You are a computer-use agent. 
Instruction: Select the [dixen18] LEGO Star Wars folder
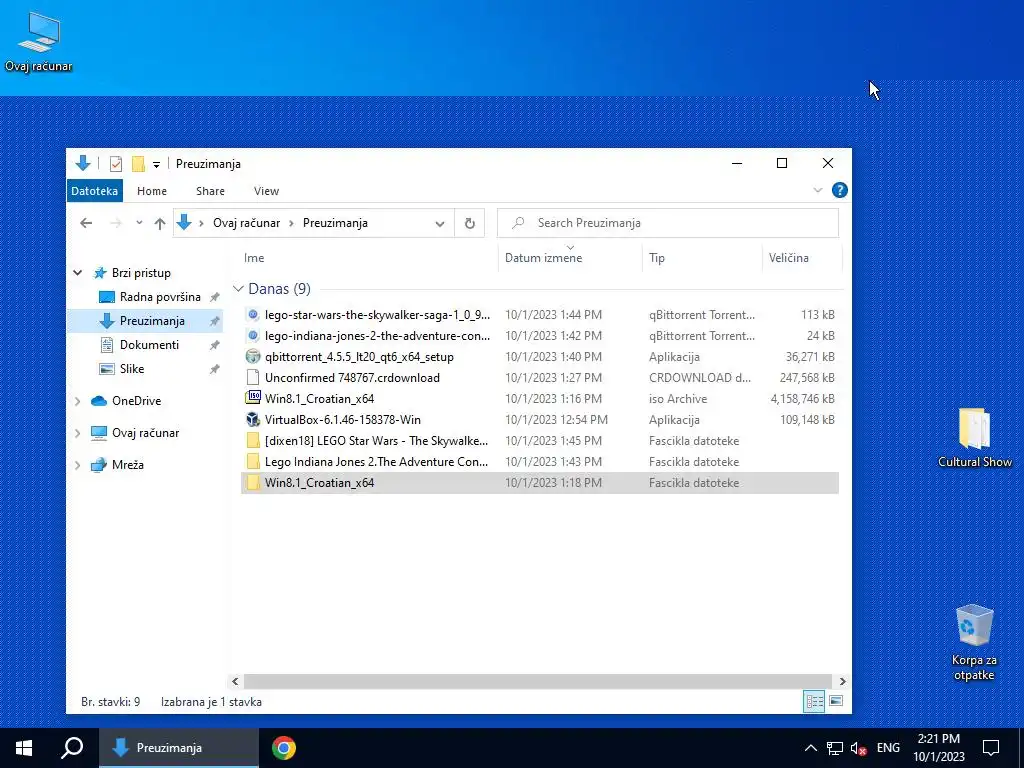pos(376,441)
